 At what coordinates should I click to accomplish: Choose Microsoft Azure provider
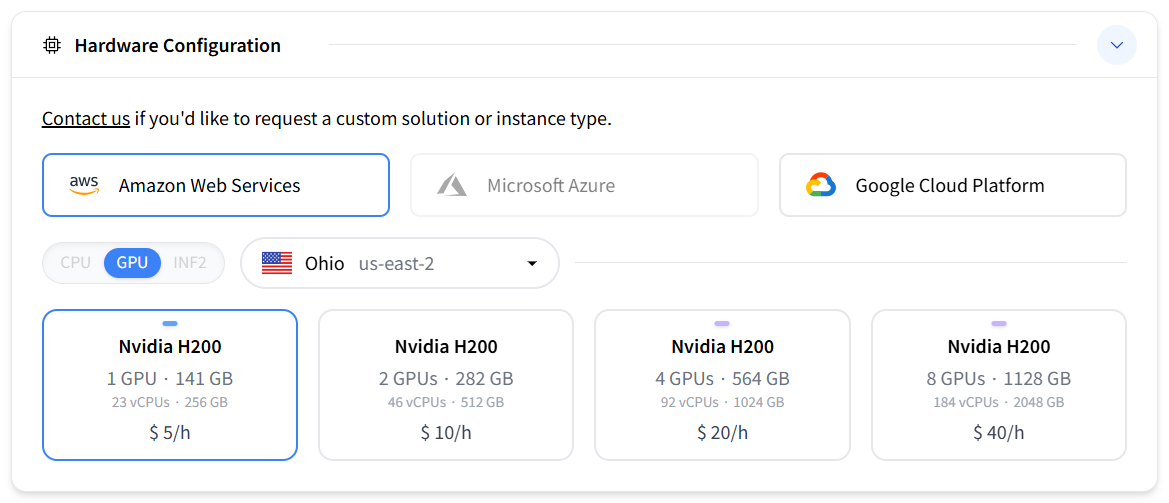584,185
